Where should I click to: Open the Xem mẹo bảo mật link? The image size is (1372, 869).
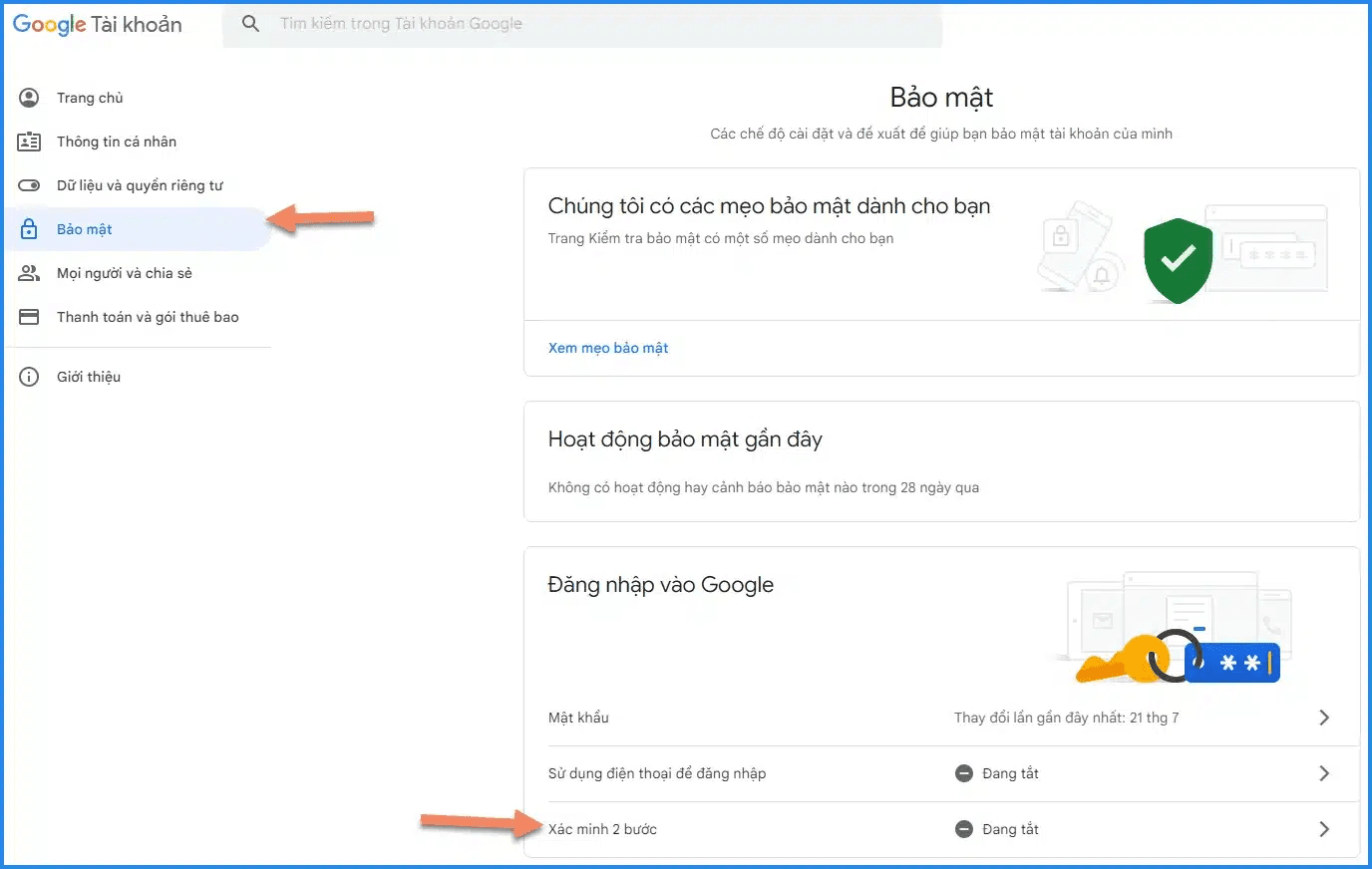pyautogui.click(x=608, y=348)
